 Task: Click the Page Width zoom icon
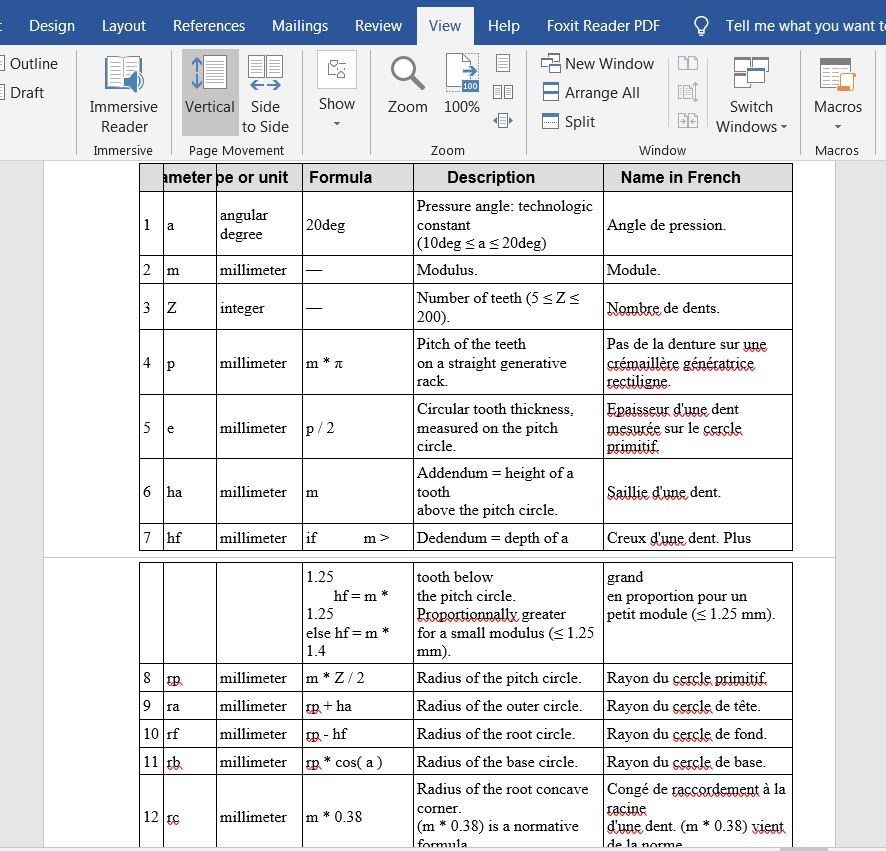coord(503,121)
